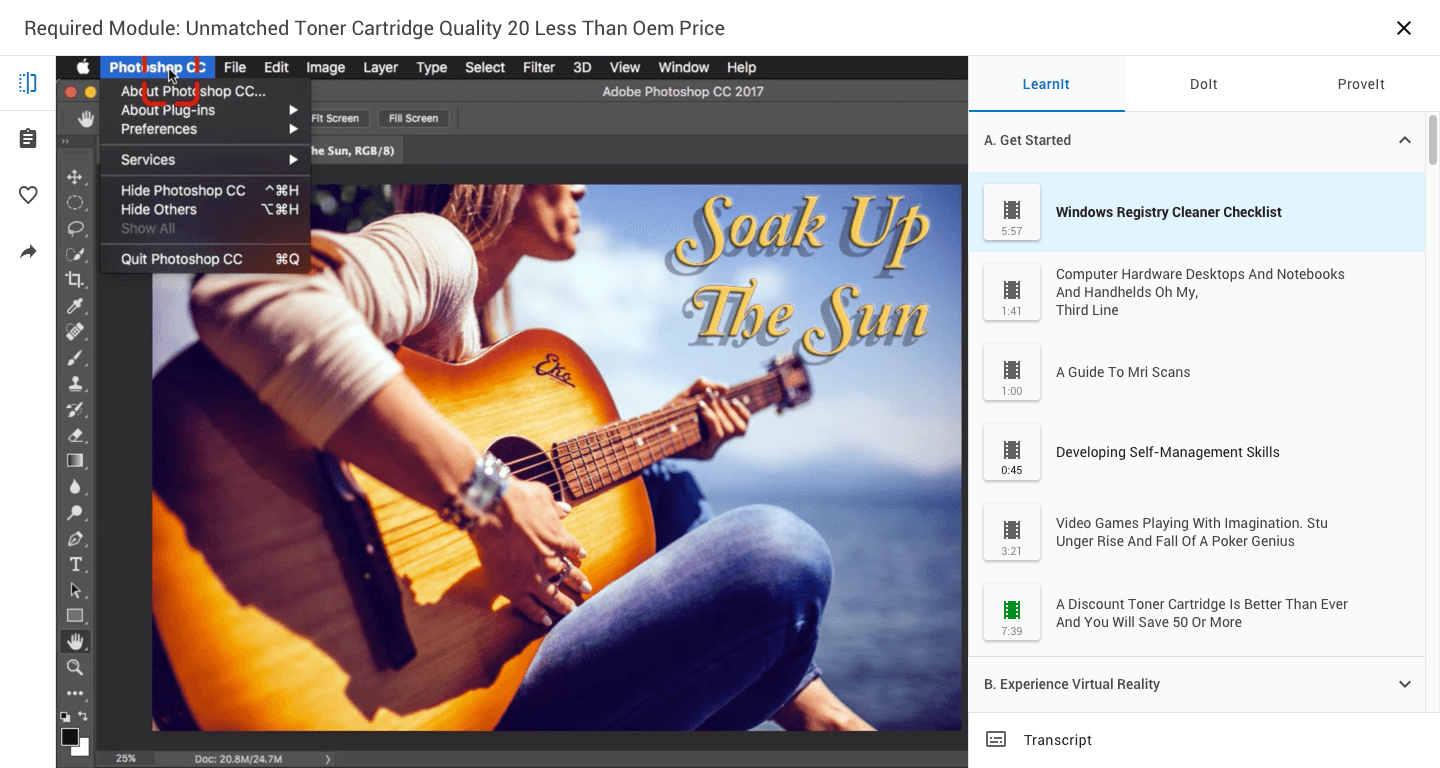Select the Quick Selection brush tool
Image resolution: width=1440 pixels, height=768 pixels.
tap(75, 254)
